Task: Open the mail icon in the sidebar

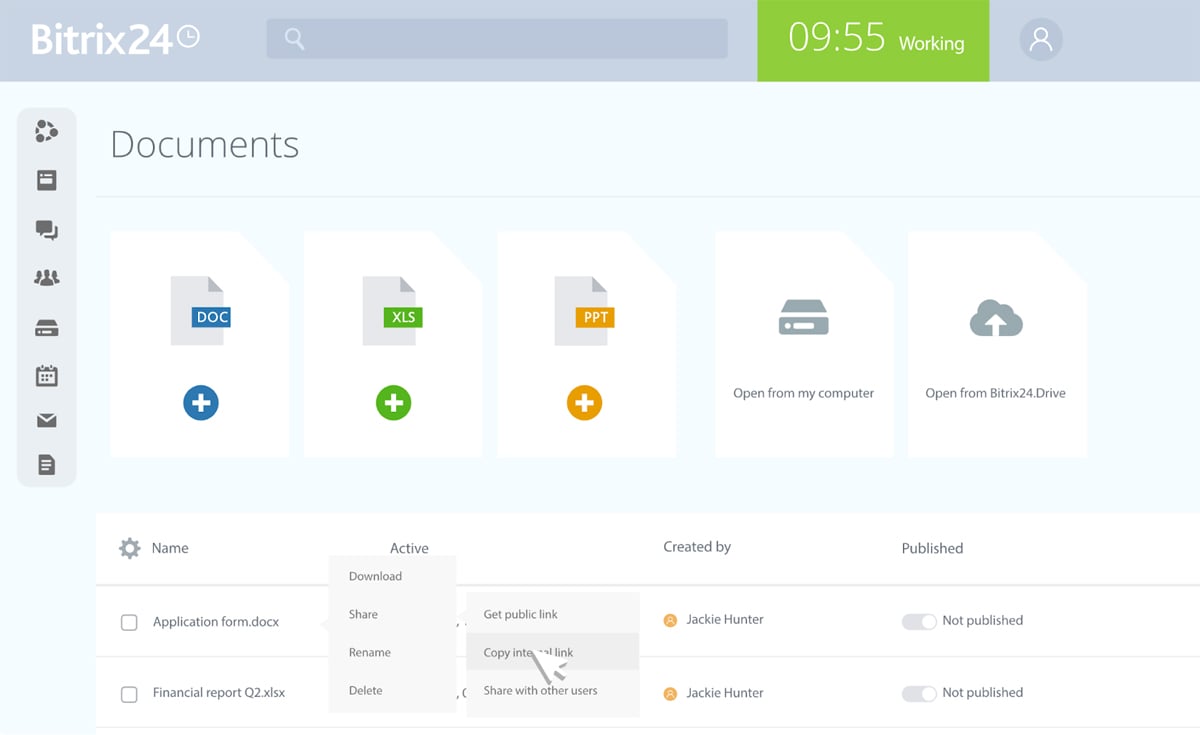Action: [47, 420]
